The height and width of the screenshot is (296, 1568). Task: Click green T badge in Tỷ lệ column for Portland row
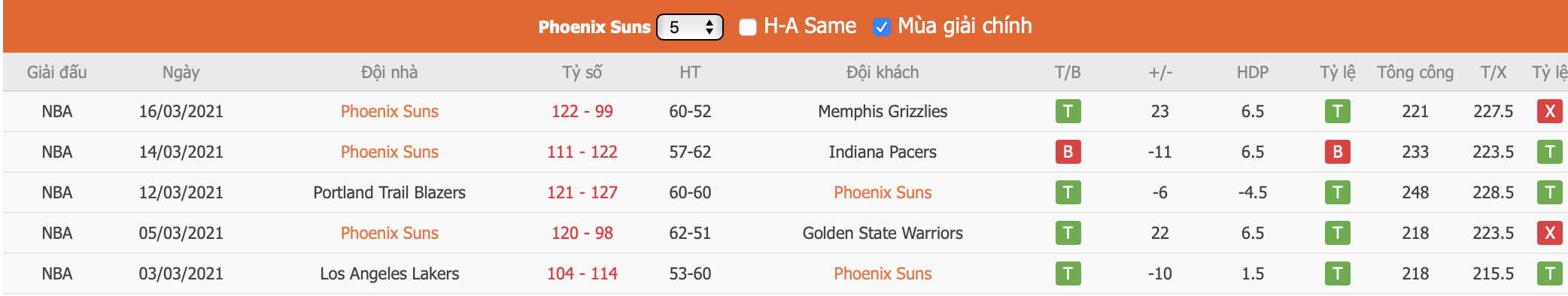pos(1337,192)
